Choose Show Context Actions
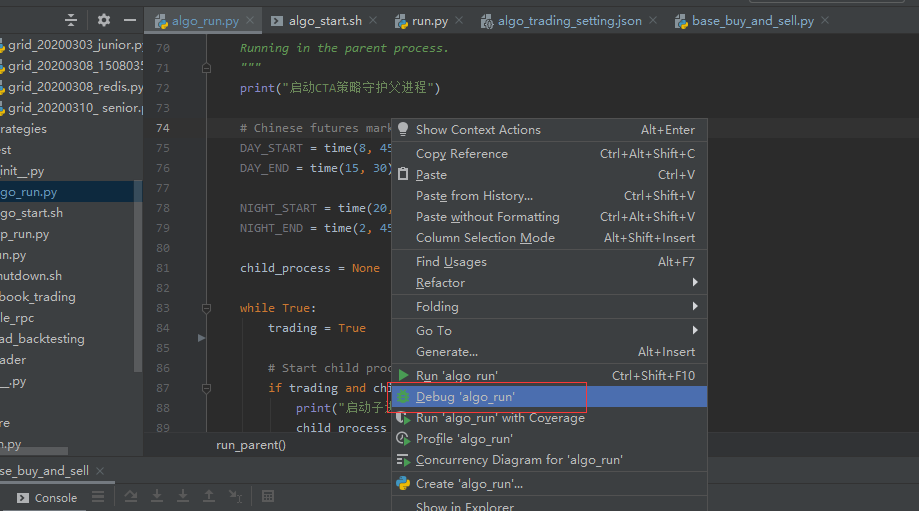 point(549,130)
